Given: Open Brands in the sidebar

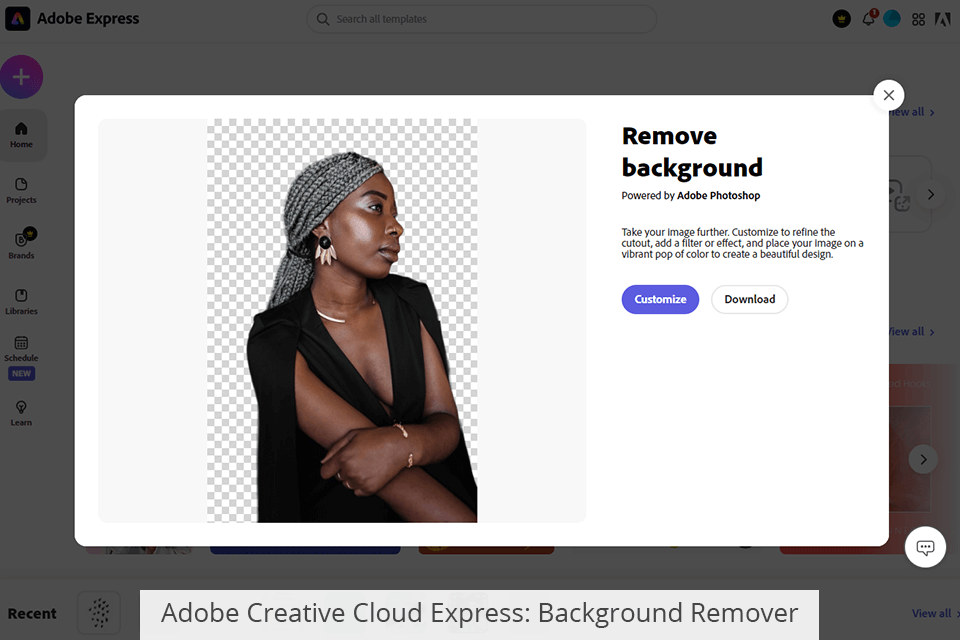Looking at the screenshot, I should pyautogui.click(x=21, y=244).
